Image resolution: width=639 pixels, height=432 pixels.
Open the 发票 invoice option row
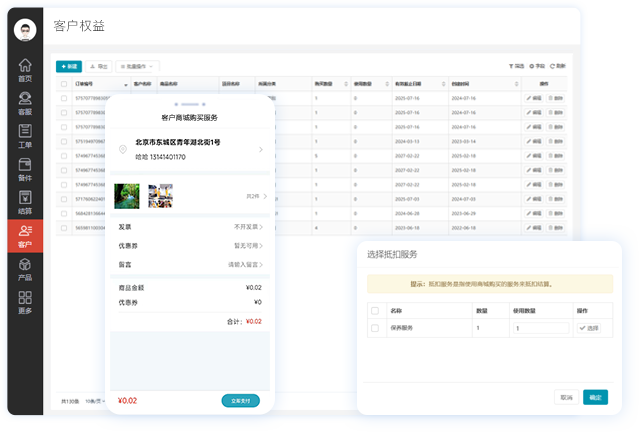pyautogui.click(x=190, y=227)
